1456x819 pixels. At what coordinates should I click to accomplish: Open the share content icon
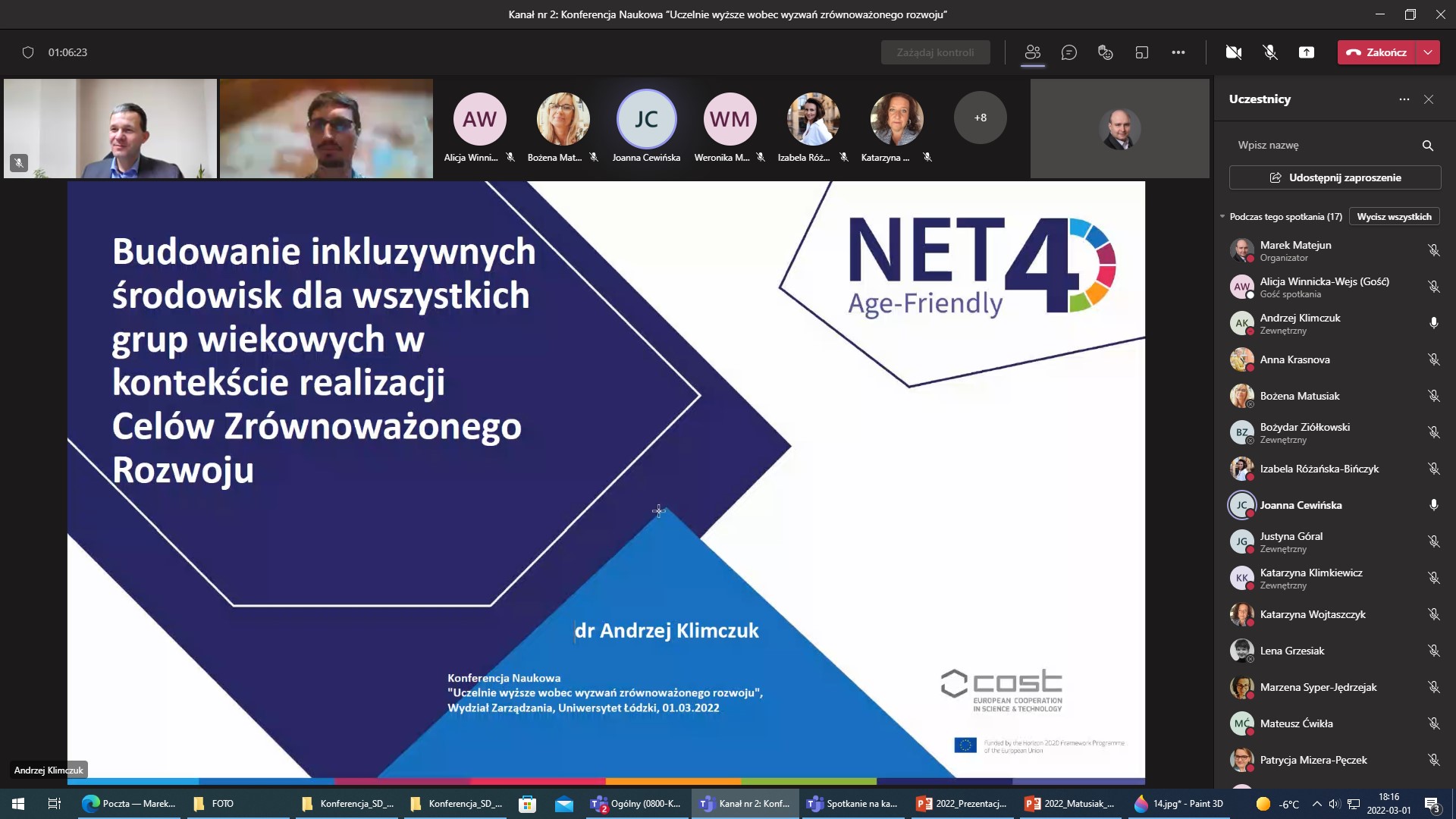1307,52
